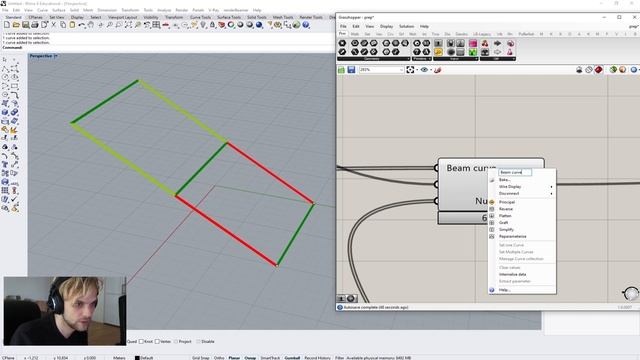Click the yellow Panel component icon in Grasshopper
This screenshot has height=360, width=640.
pyautogui.click(x=438, y=52)
